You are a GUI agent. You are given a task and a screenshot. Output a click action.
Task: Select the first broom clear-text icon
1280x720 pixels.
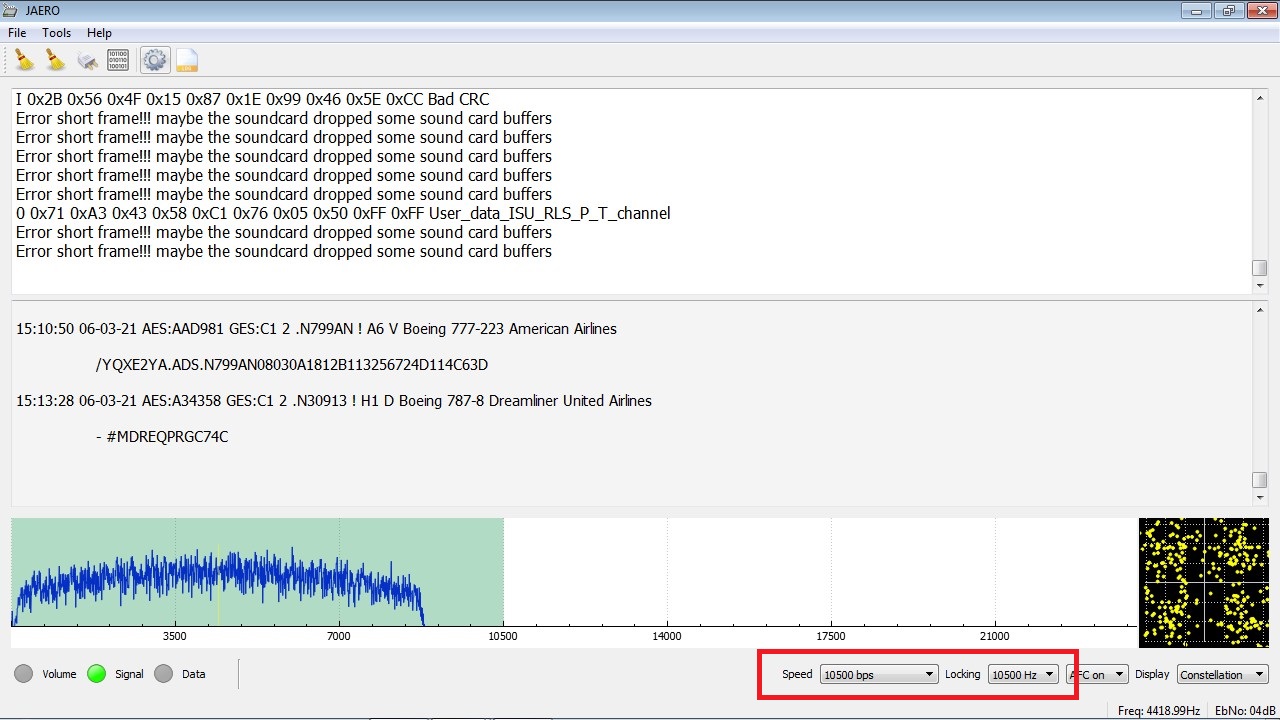22,59
